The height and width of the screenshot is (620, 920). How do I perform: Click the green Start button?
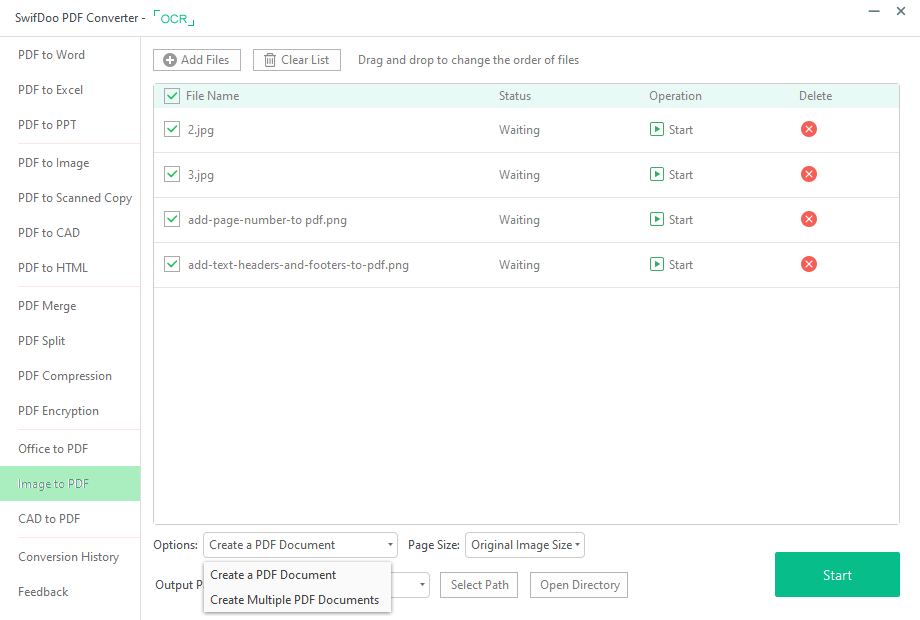point(837,575)
